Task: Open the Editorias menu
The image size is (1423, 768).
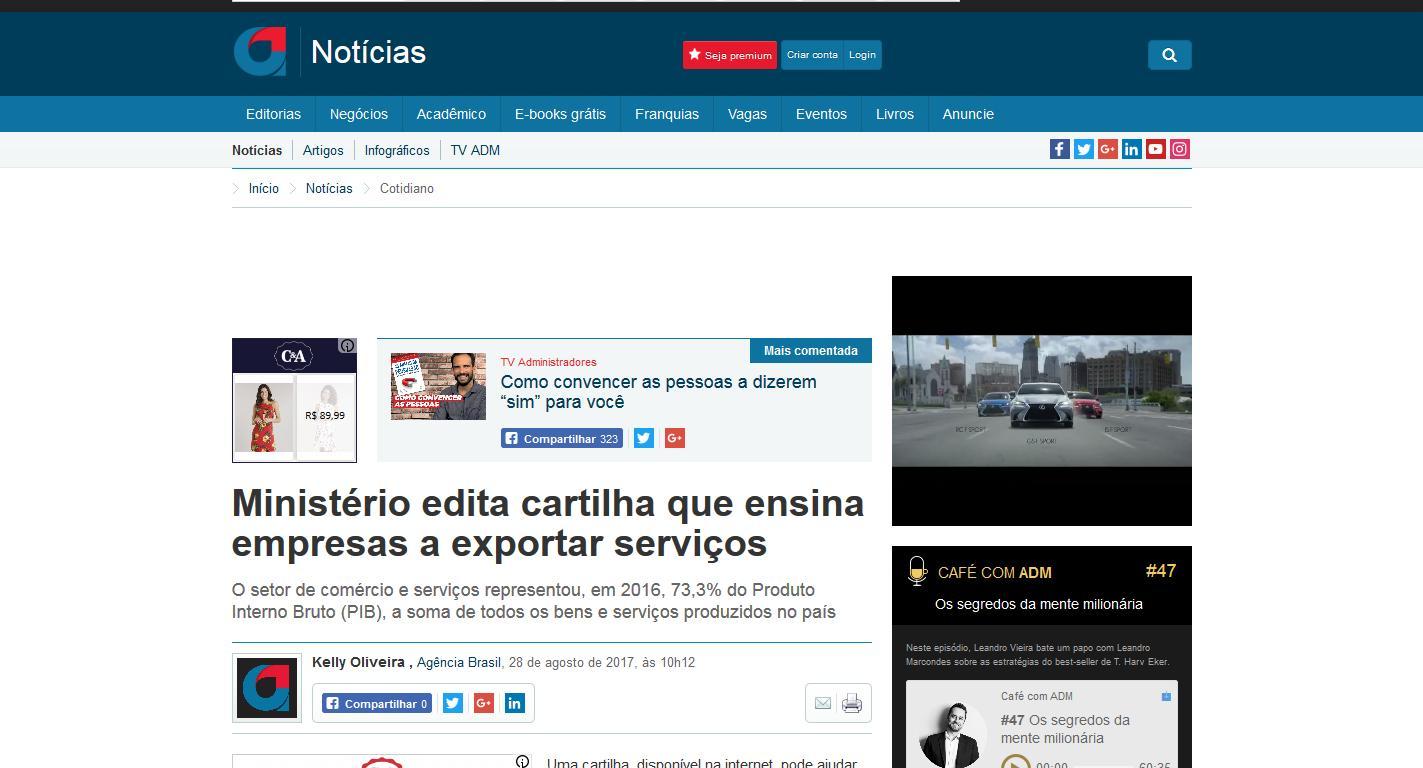Action: pyautogui.click(x=273, y=114)
